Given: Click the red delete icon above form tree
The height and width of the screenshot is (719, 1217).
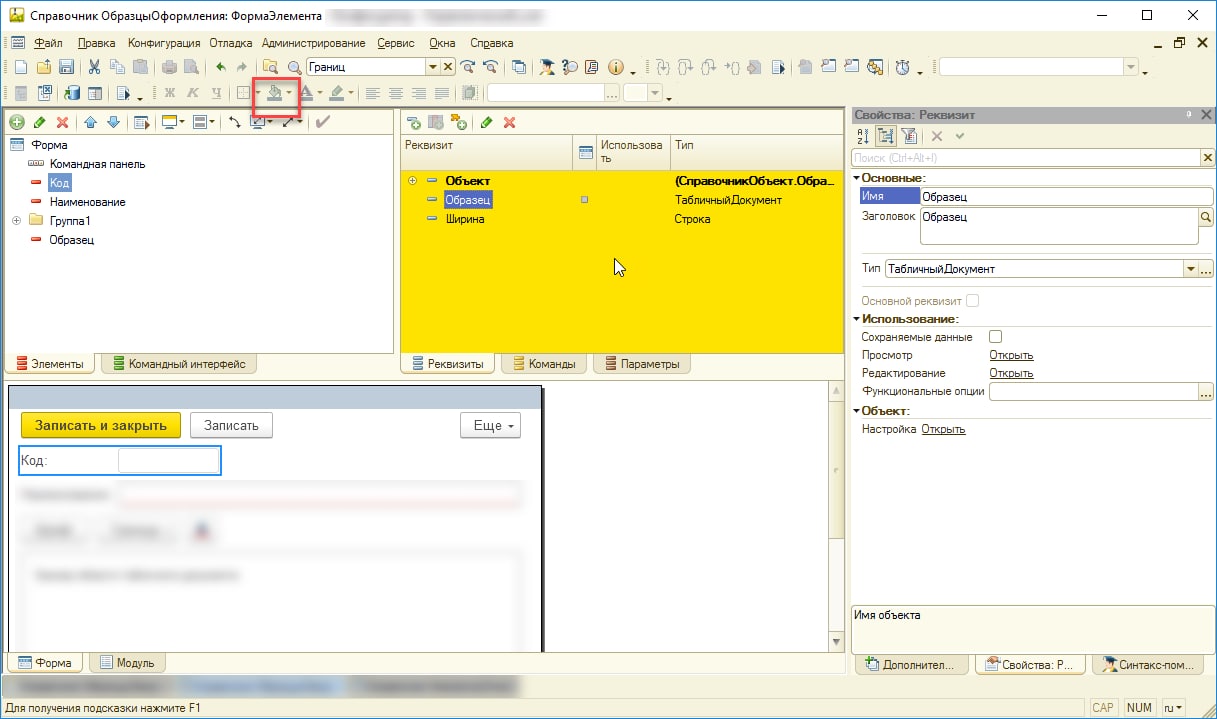Looking at the screenshot, I should [x=62, y=122].
